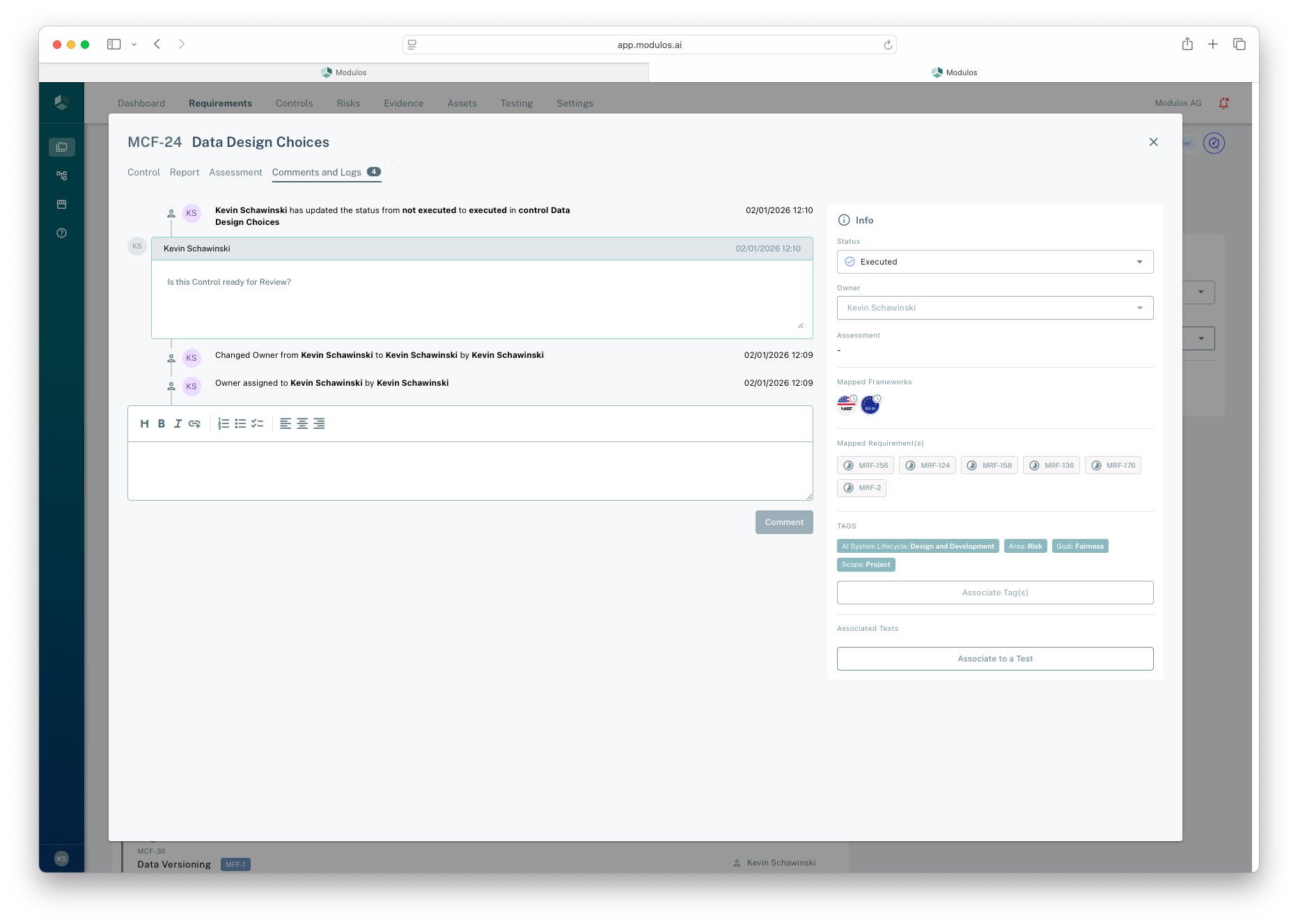Open the Owner dropdown for Kevin Schawinski
Viewport: 1298px width, 924px height.
[994, 307]
